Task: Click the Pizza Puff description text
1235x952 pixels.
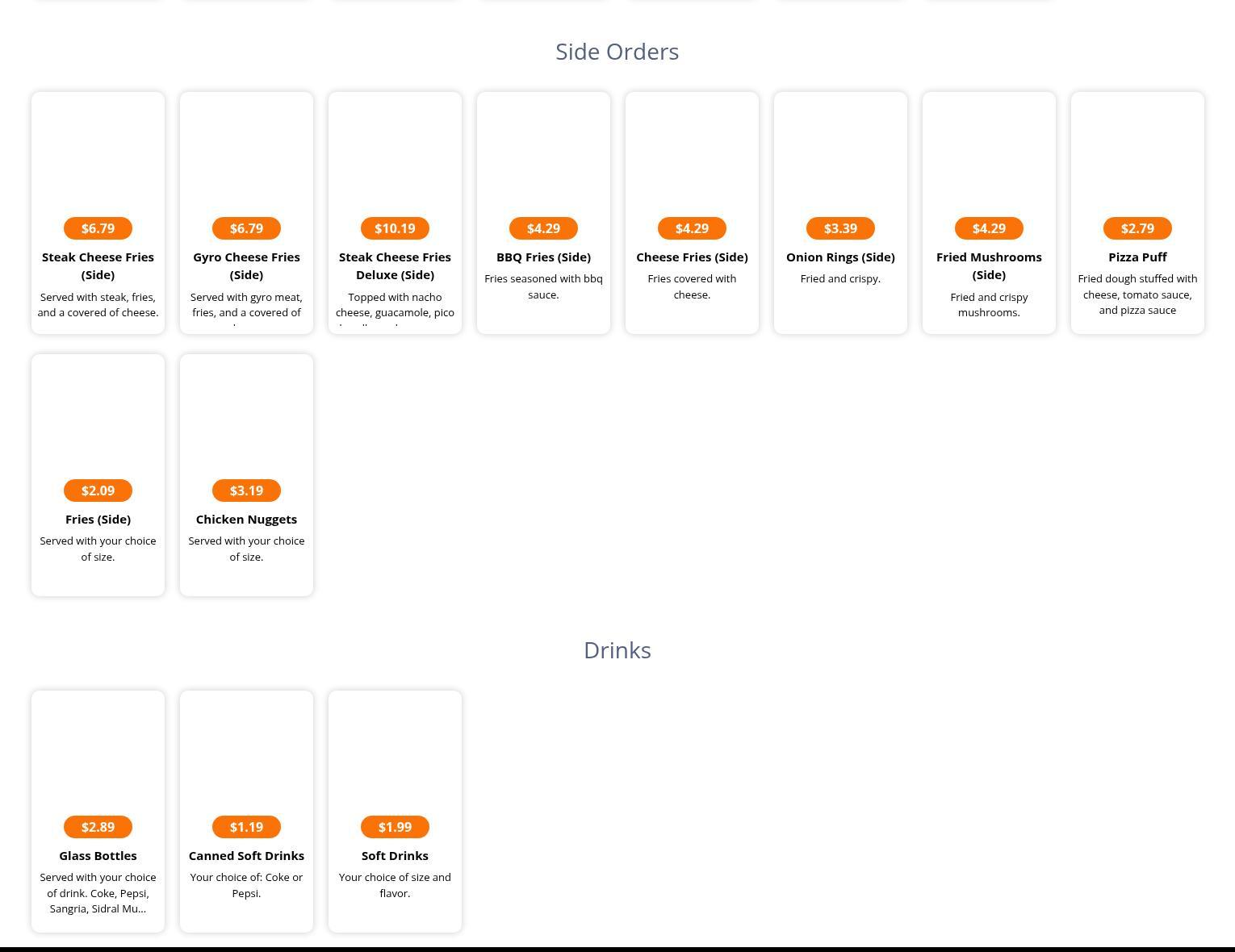Action: [x=1137, y=294]
